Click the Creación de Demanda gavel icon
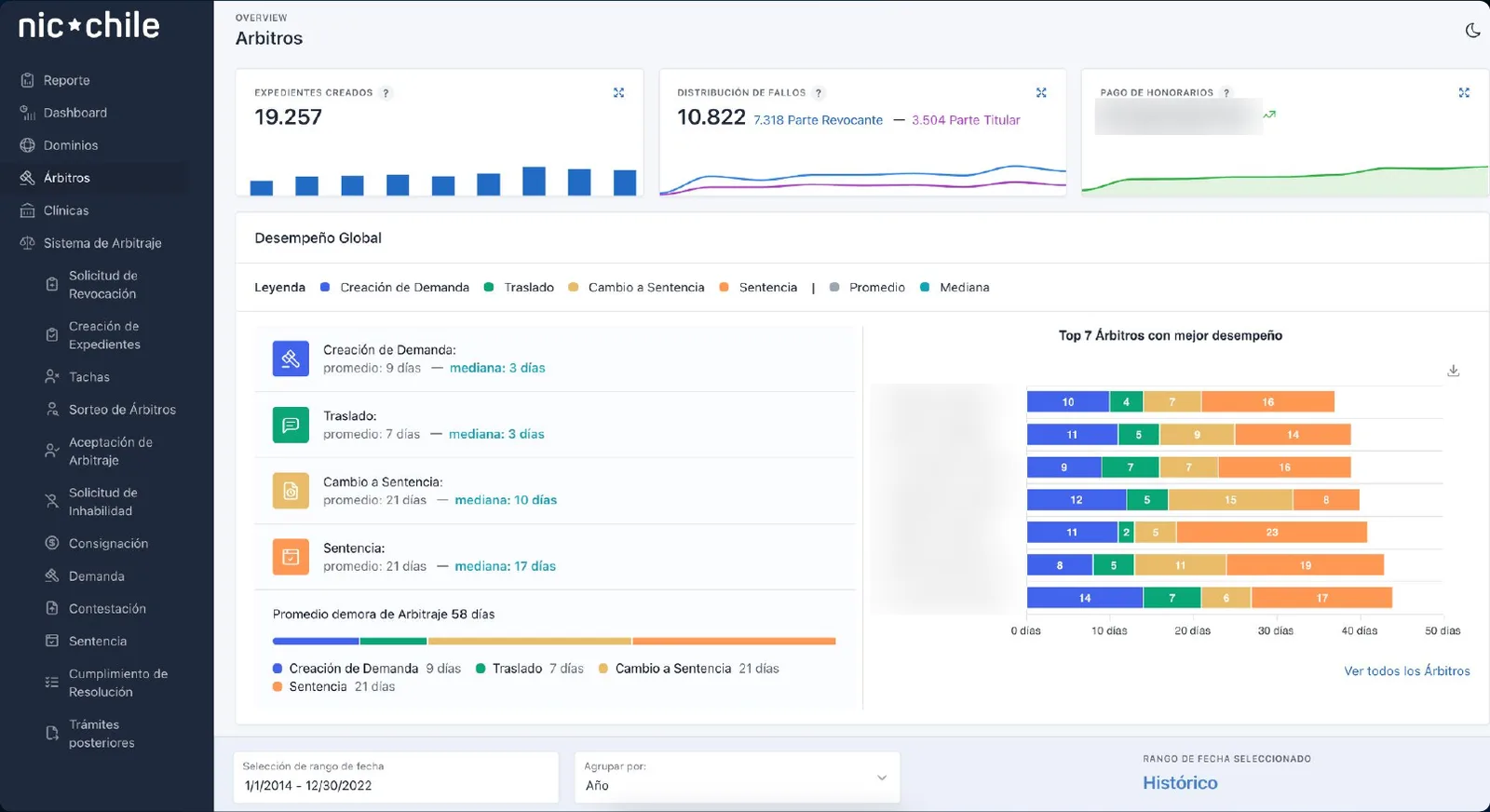 point(291,359)
